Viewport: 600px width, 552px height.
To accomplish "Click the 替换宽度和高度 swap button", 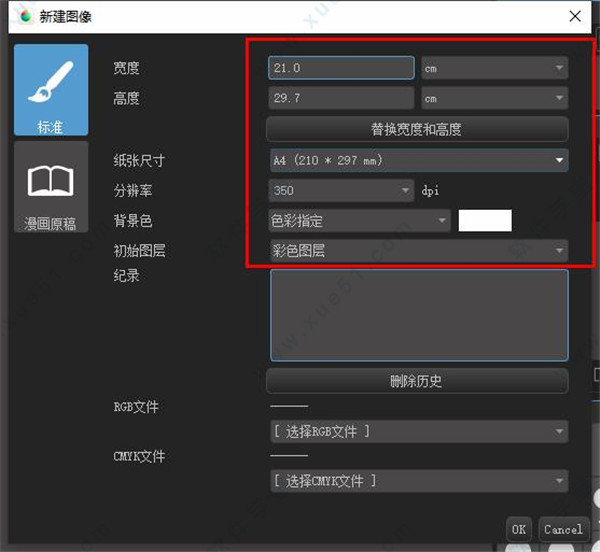I will [x=417, y=129].
